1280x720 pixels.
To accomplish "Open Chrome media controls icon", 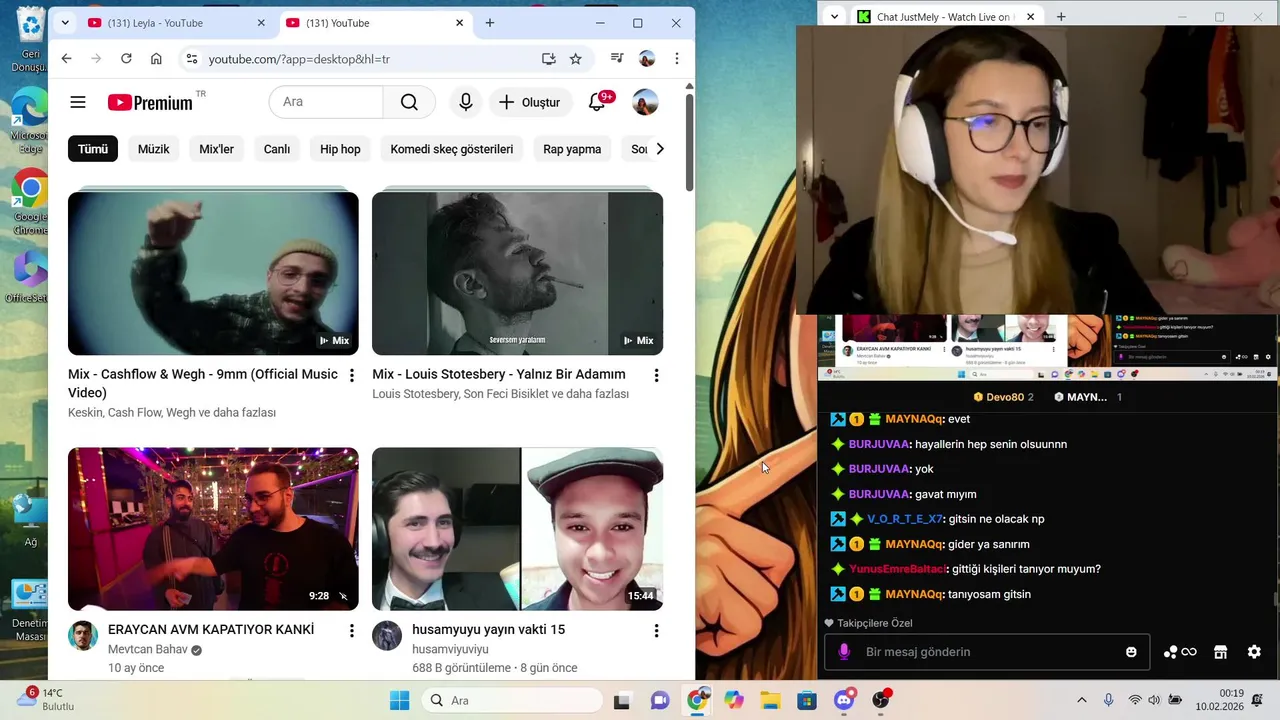I will coord(617,59).
